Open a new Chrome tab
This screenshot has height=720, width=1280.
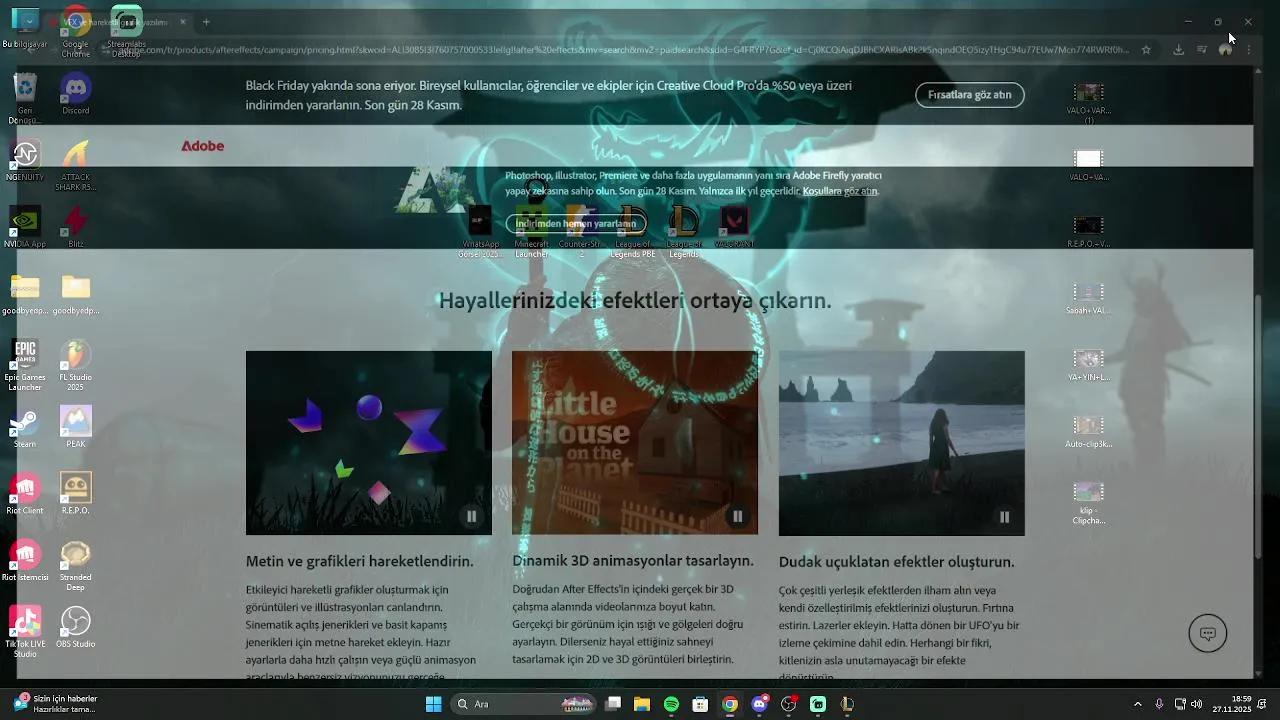click(x=206, y=21)
